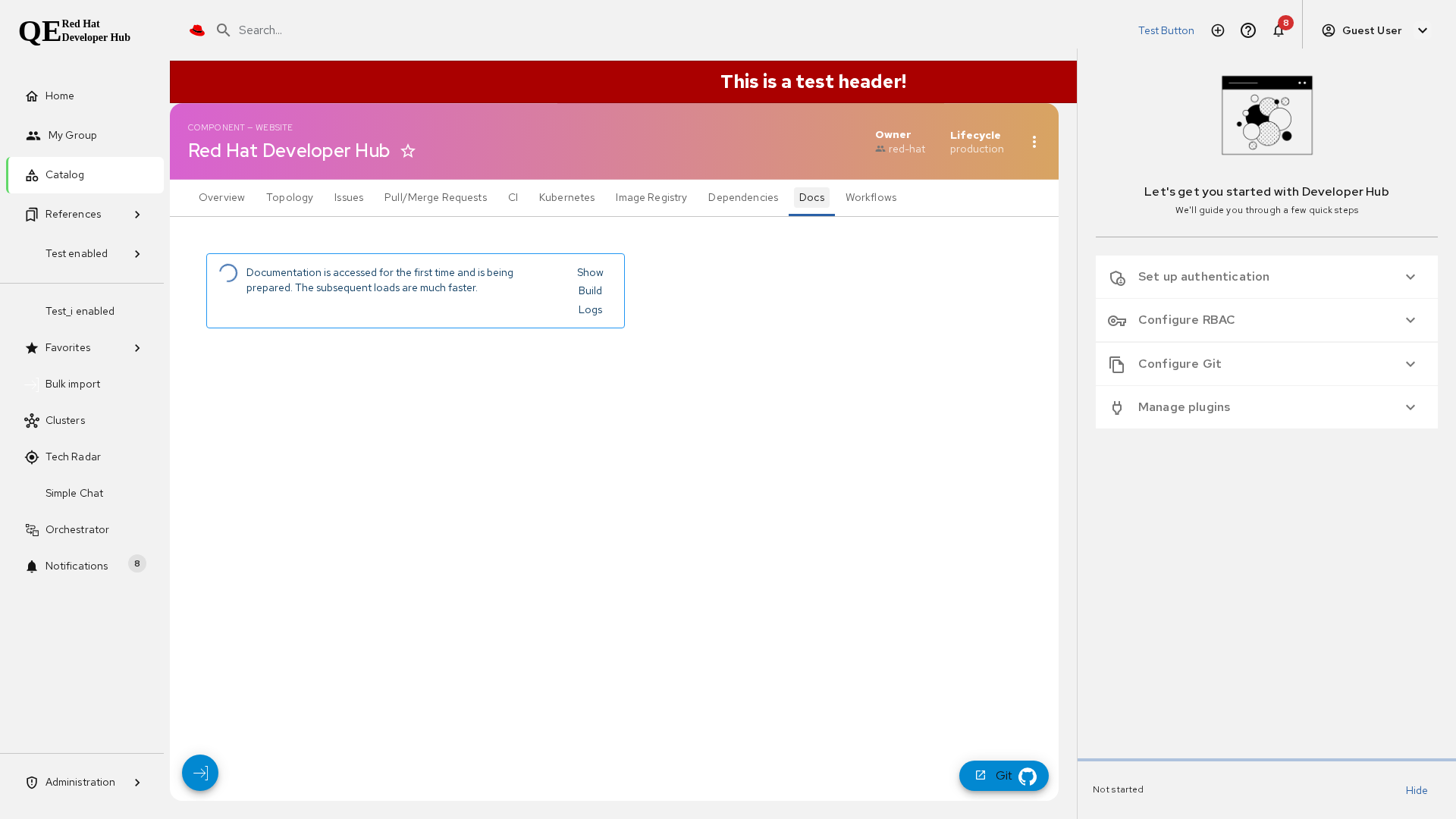The height and width of the screenshot is (819, 1456).
Task: Open Orchestrator sidebar item
Action: (77, 529)
